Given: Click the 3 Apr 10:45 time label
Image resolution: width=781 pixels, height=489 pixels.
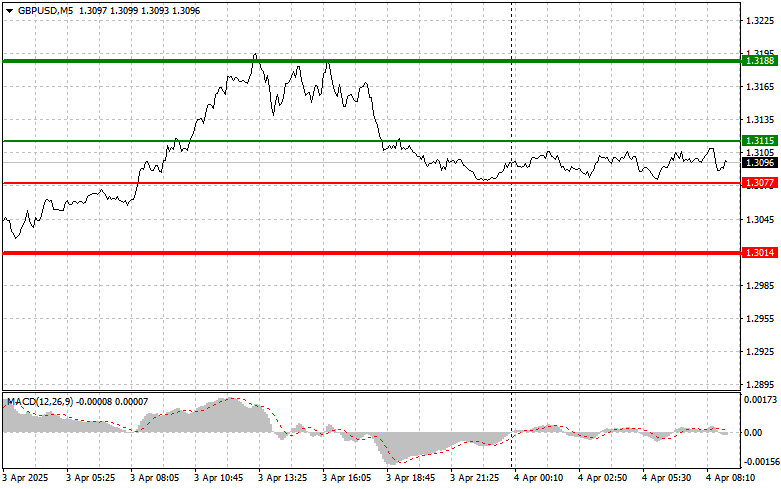Looking at the screenshot, I should (219, 478).
